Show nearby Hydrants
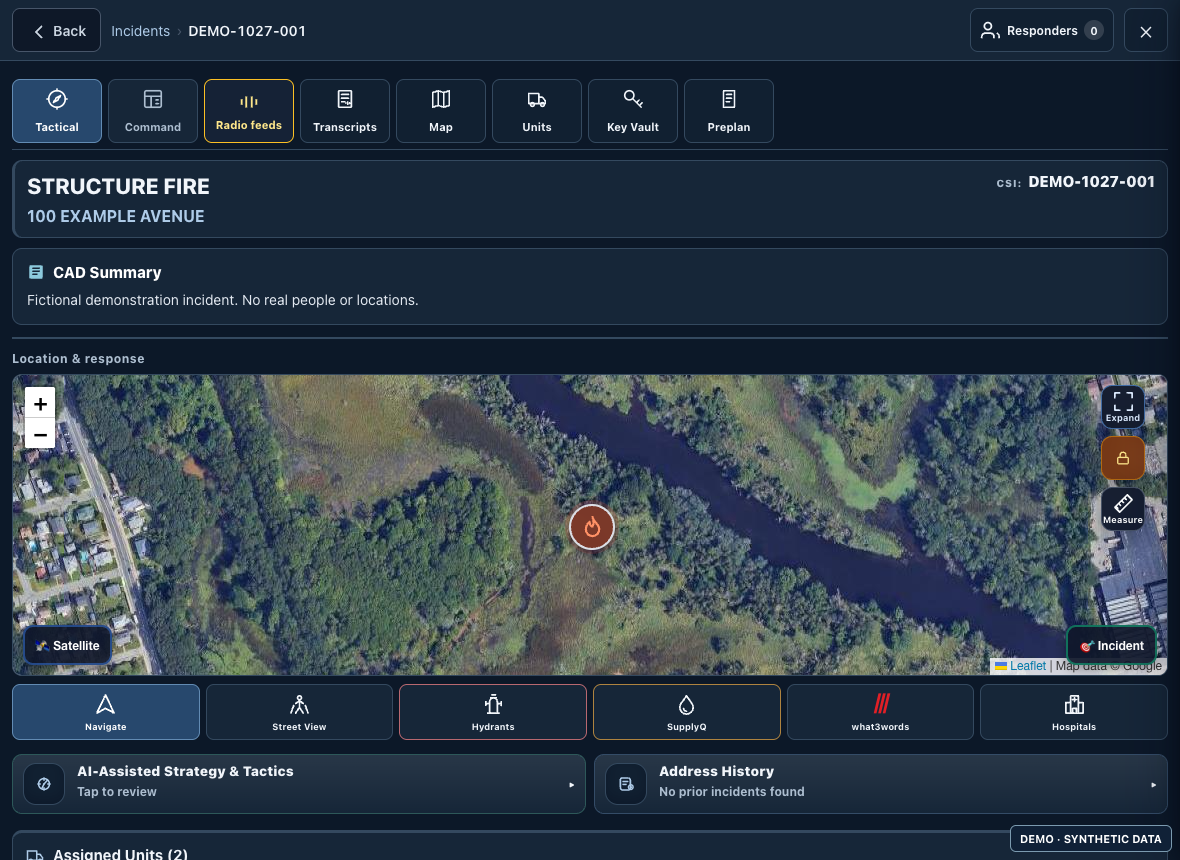 coord(493,712)
